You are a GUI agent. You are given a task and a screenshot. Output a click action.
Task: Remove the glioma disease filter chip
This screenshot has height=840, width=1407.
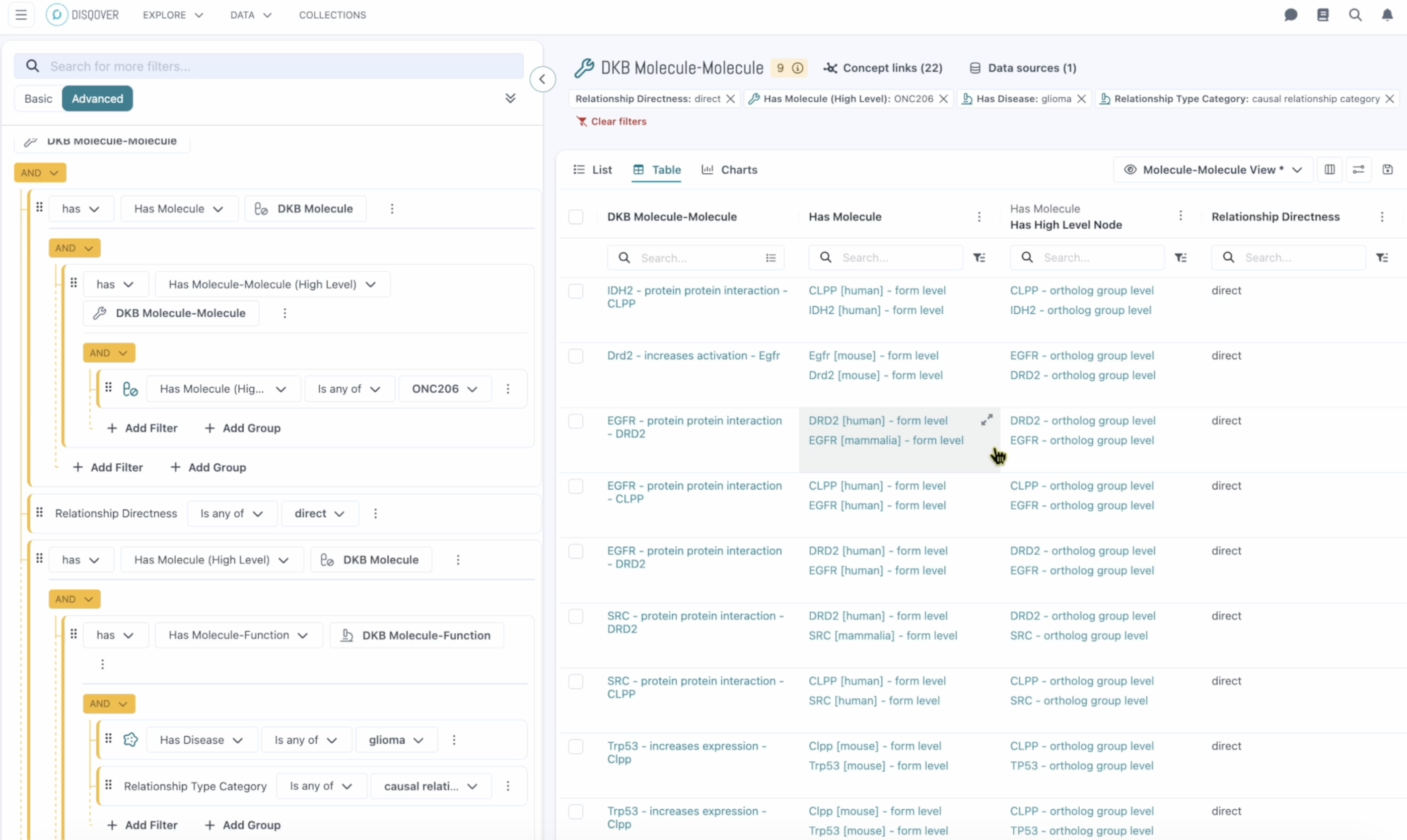tap(1082, 99)
